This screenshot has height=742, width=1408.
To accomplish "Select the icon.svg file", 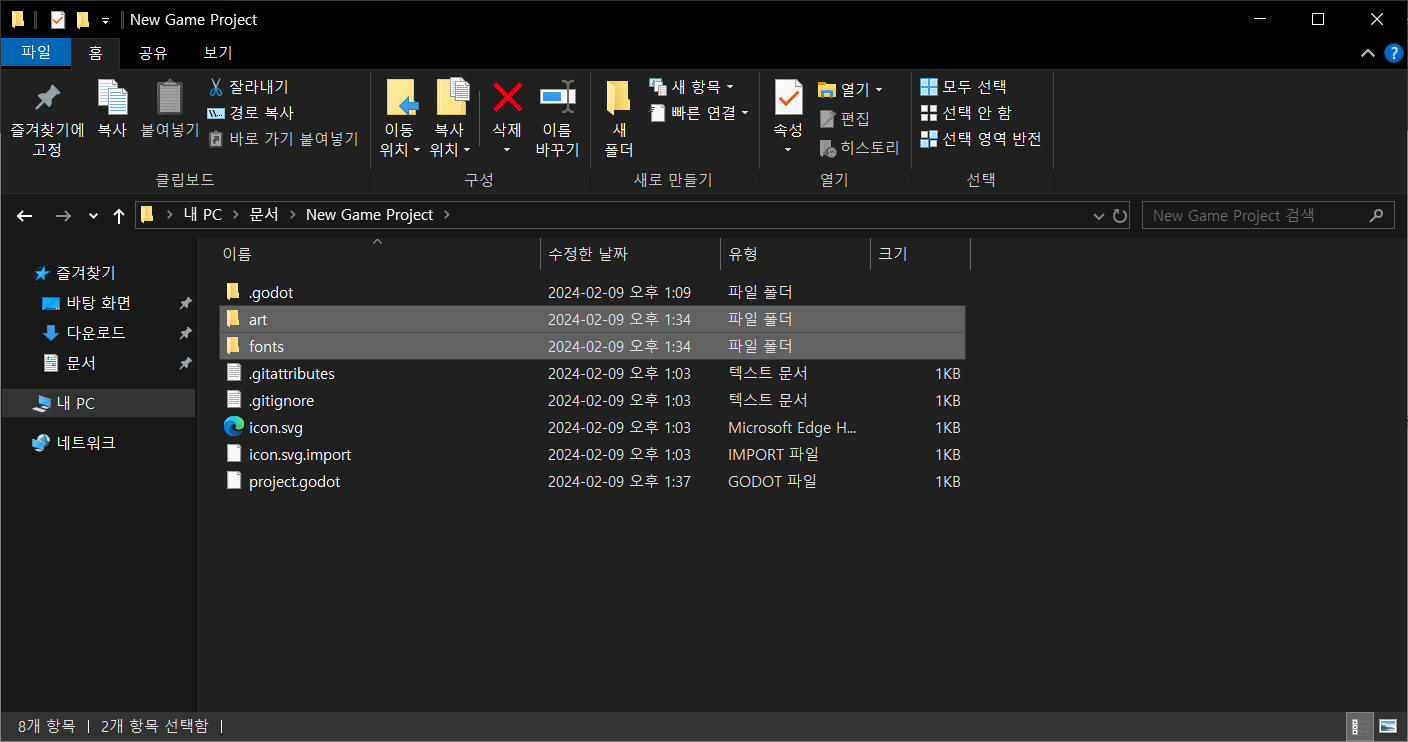I will pyautogui.click(x=592, y=427).
